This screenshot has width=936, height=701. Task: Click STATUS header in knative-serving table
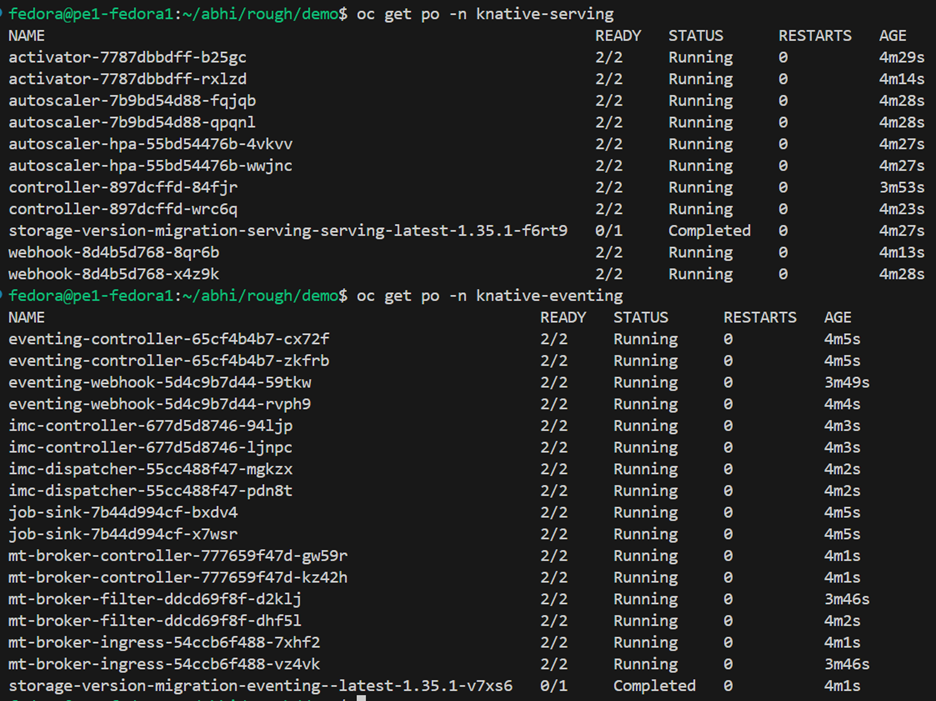click(x=695, y=36)
